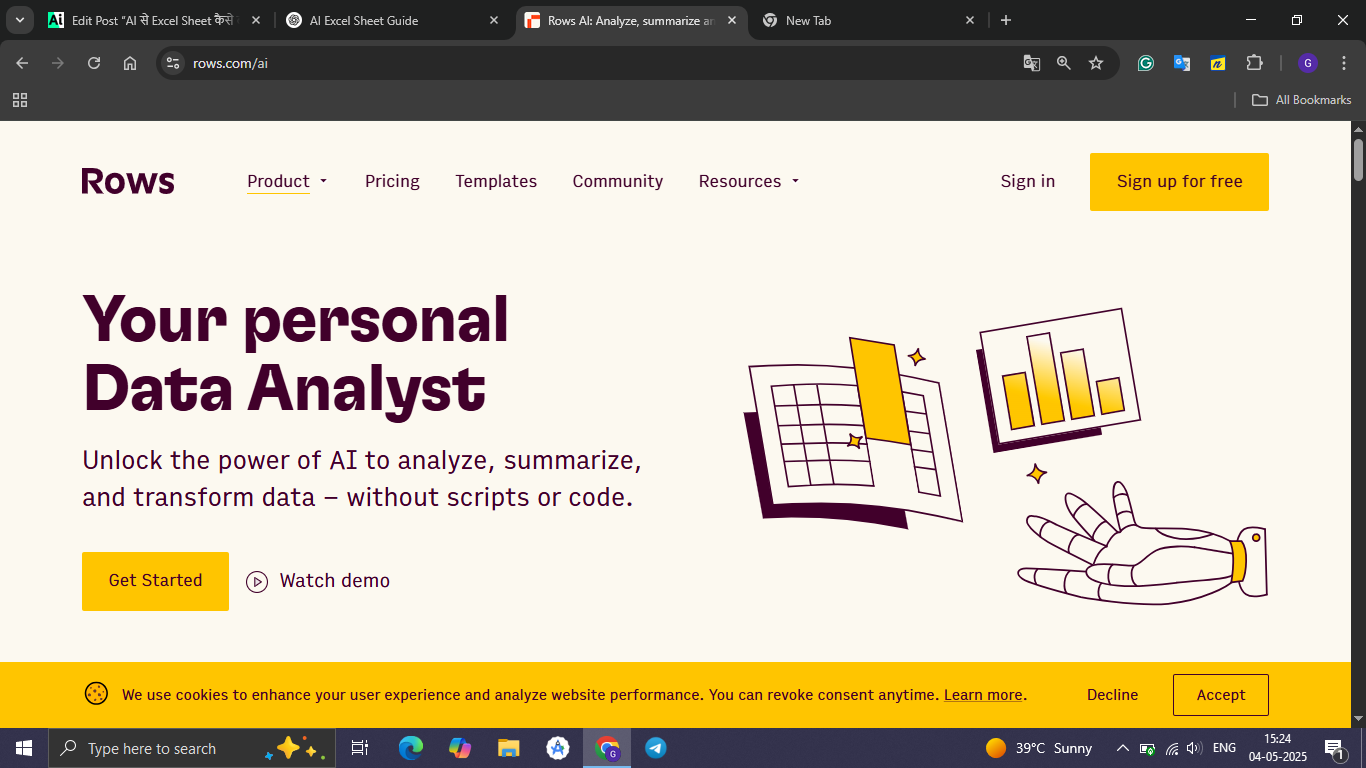Open Telegram from taskbar
1366x768 pixels.
coord(656,748)
